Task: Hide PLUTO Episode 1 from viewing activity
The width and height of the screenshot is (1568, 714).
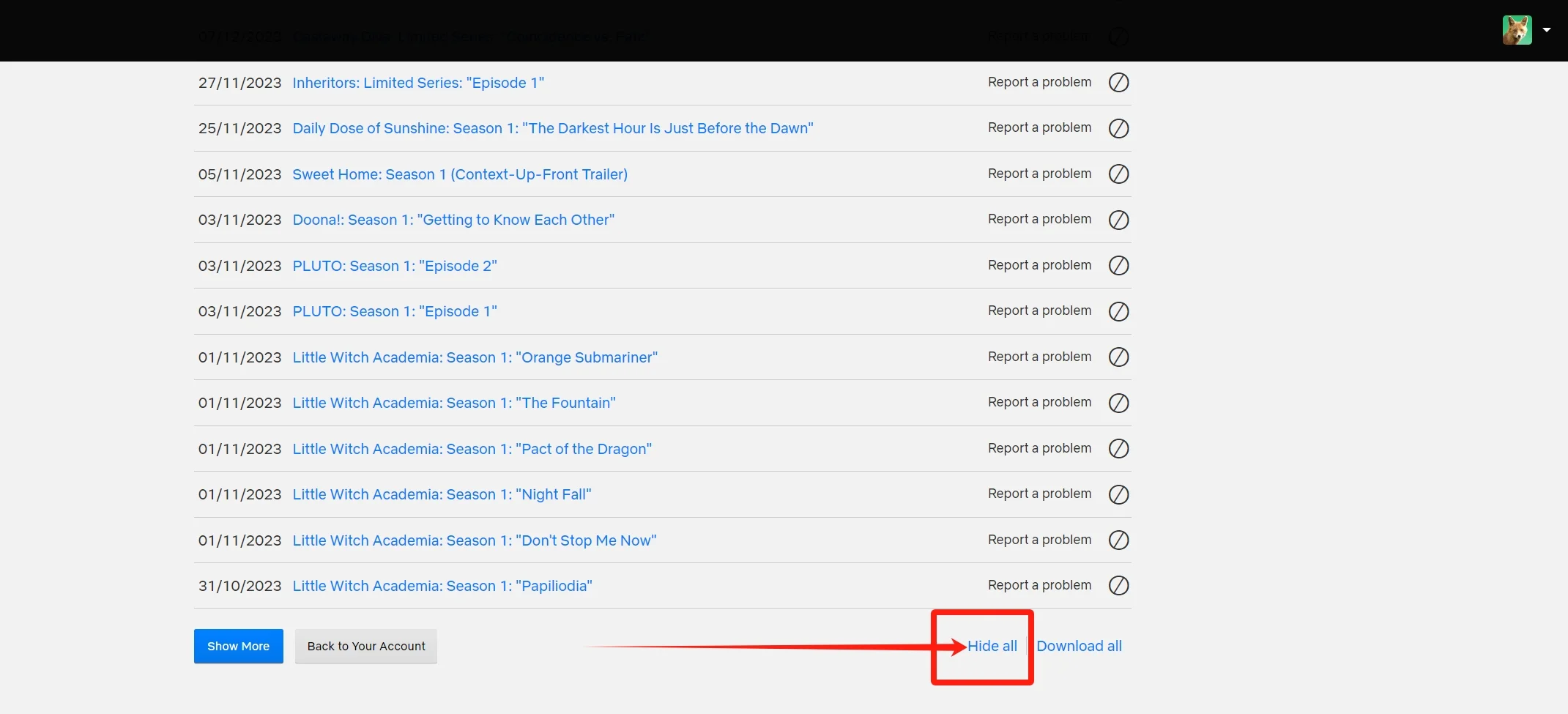Action: 1118,311
